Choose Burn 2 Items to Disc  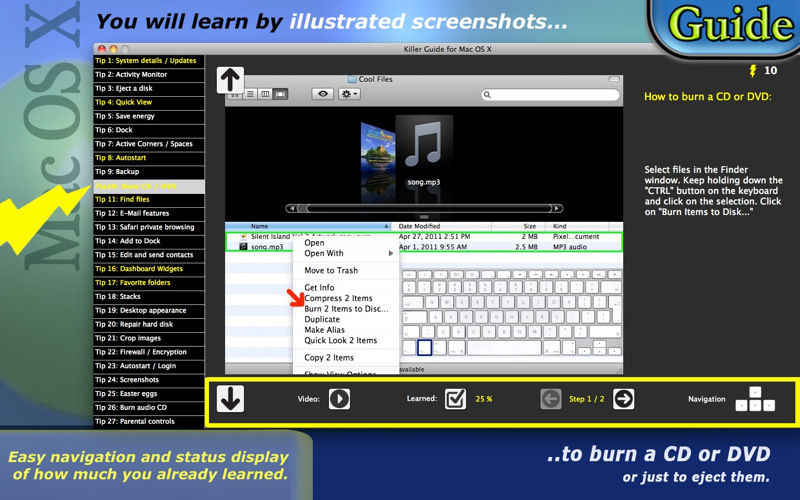click(346, 309)
